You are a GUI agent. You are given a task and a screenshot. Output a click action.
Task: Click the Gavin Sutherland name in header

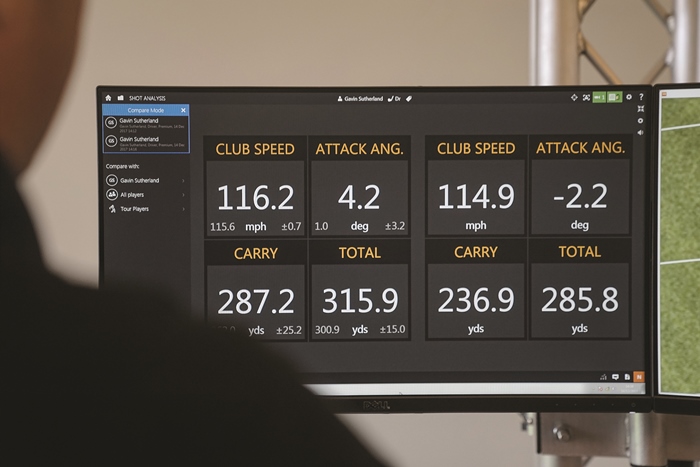point(363,99)
